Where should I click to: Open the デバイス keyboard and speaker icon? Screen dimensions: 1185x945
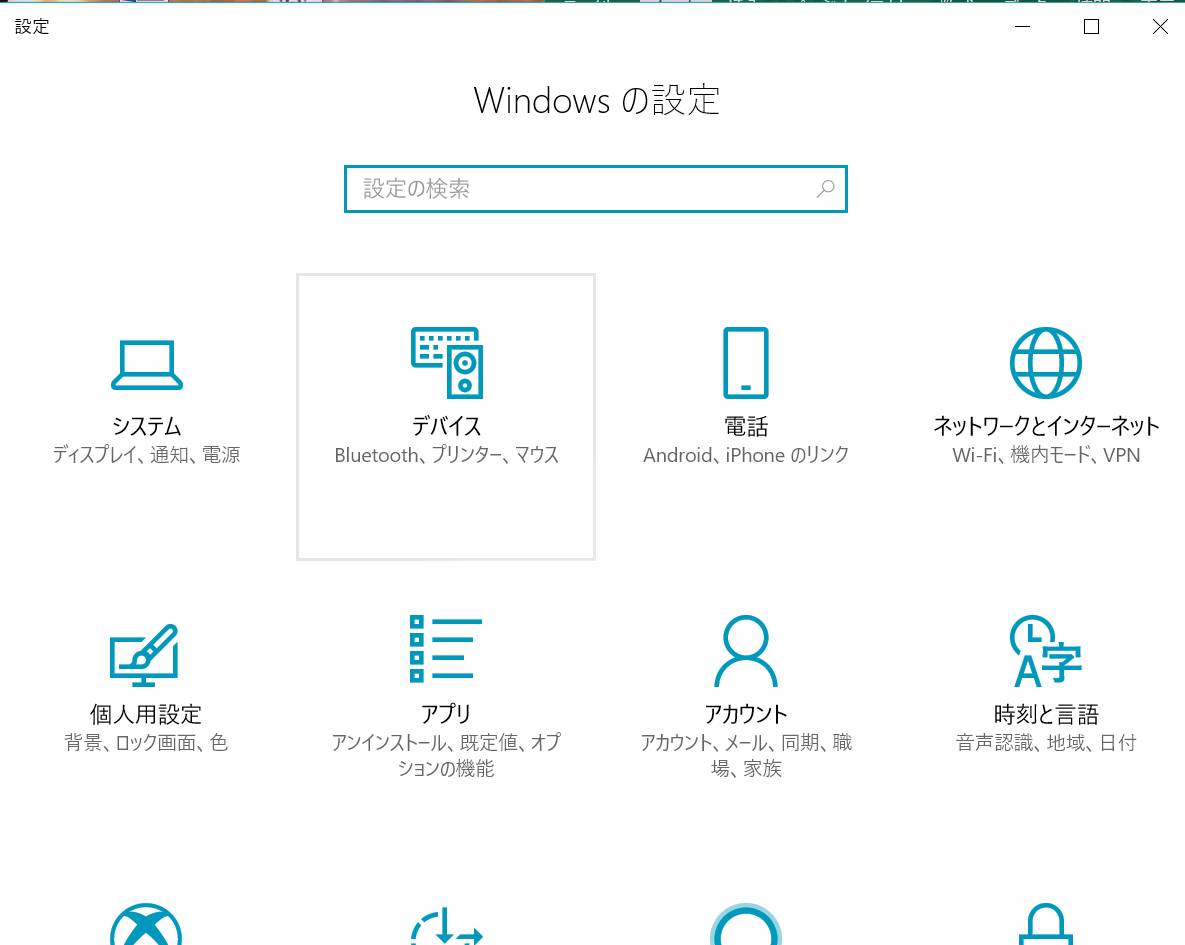click(447, 363)
